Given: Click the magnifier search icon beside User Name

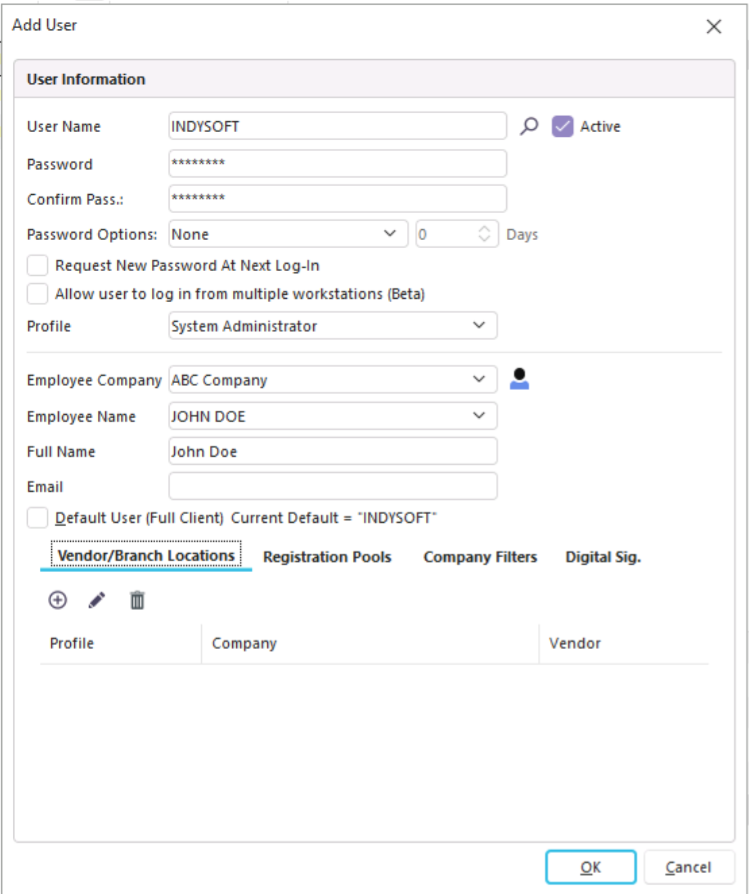Looking at the screenshot, I should pyautogui.click(x=529, y=126).
